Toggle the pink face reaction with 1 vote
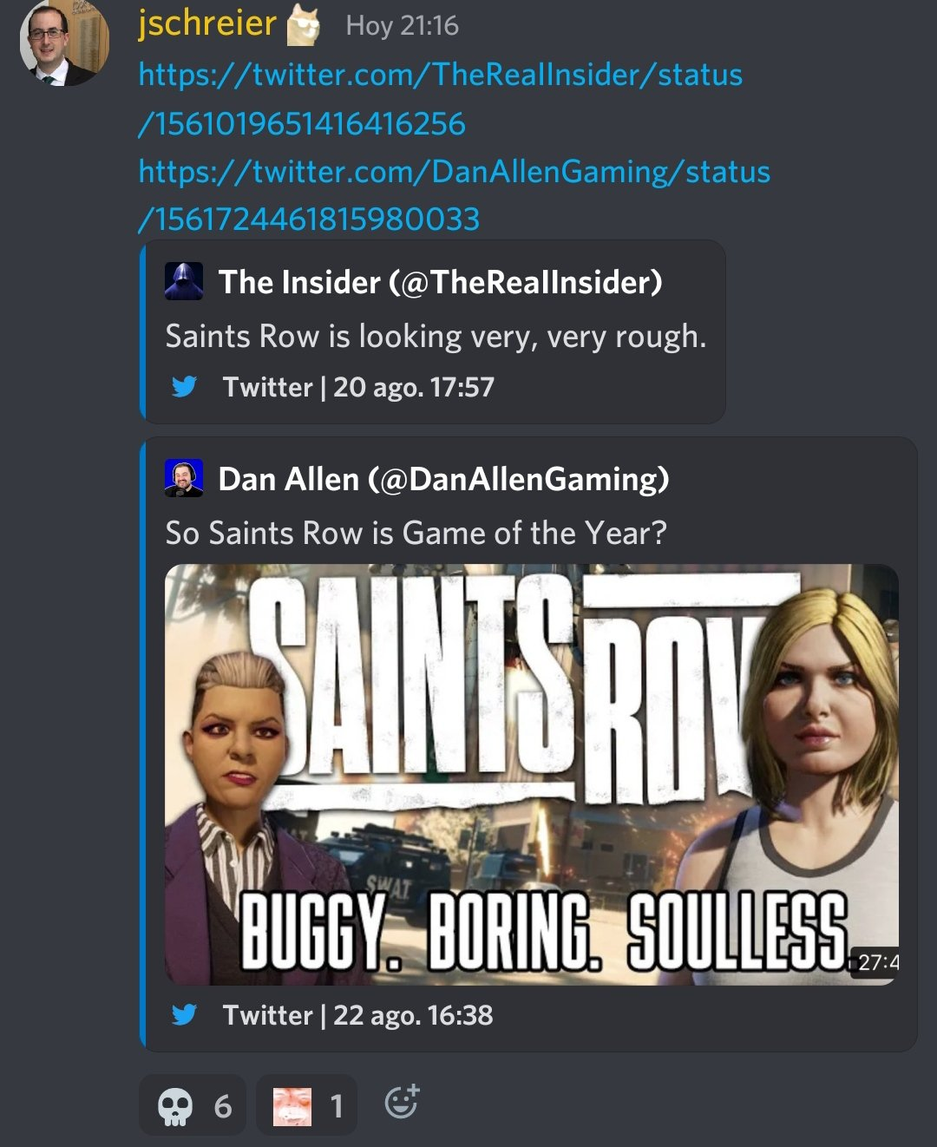 click(306, 1105)
